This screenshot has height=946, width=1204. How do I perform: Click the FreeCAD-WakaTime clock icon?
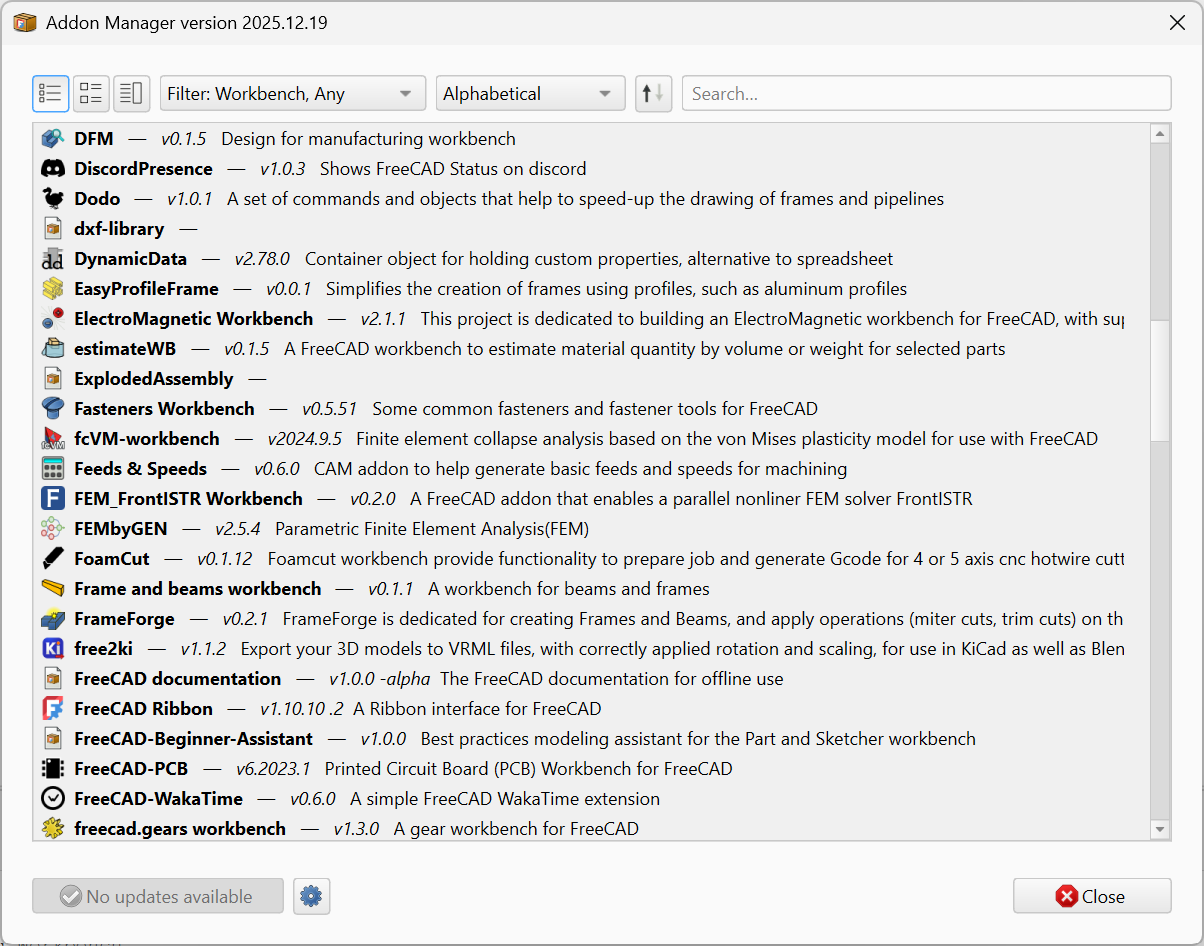click(x=53, y=799)
